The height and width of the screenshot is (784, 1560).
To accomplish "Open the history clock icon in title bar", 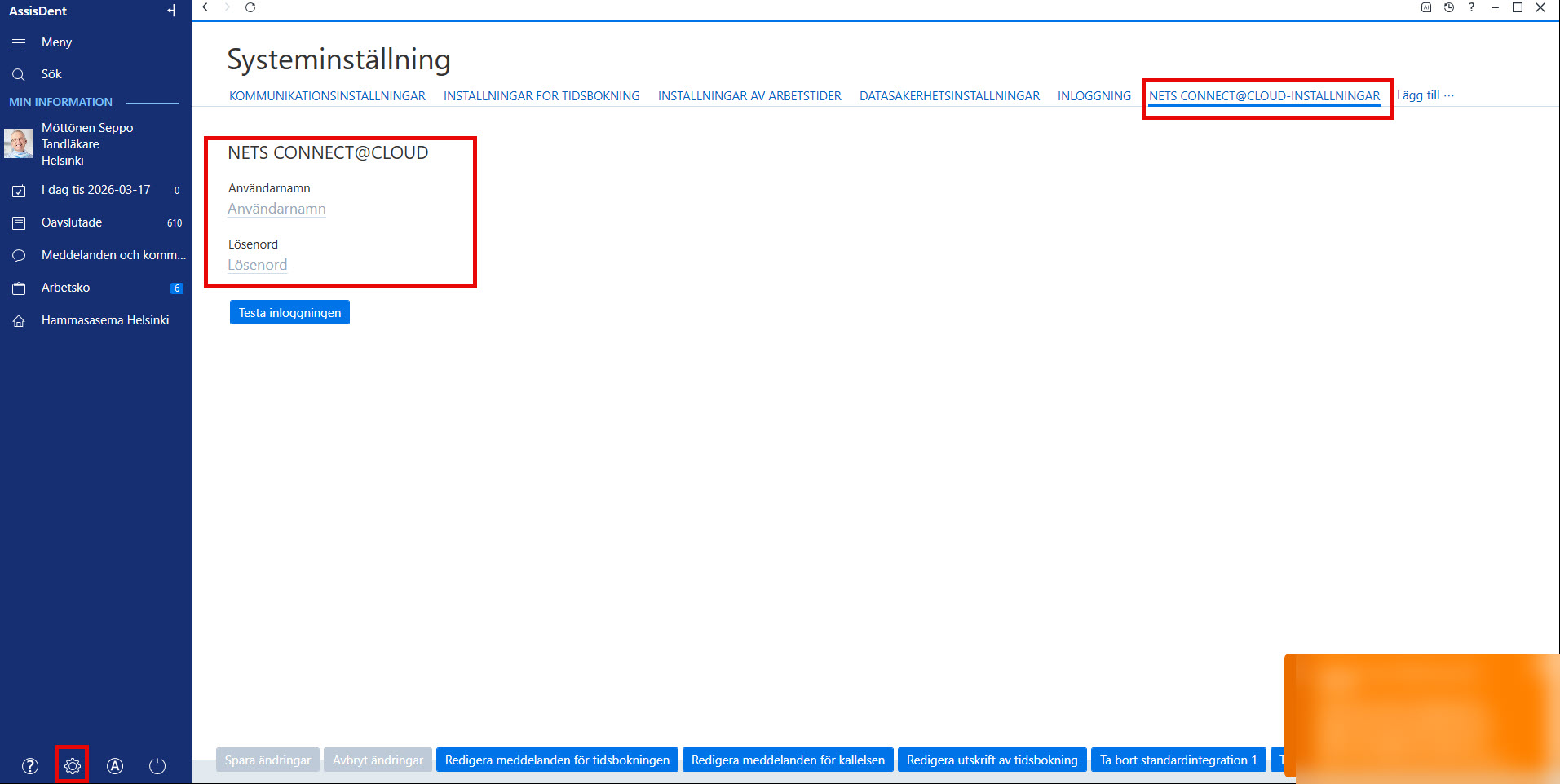I will click(x=1449, y=7).
